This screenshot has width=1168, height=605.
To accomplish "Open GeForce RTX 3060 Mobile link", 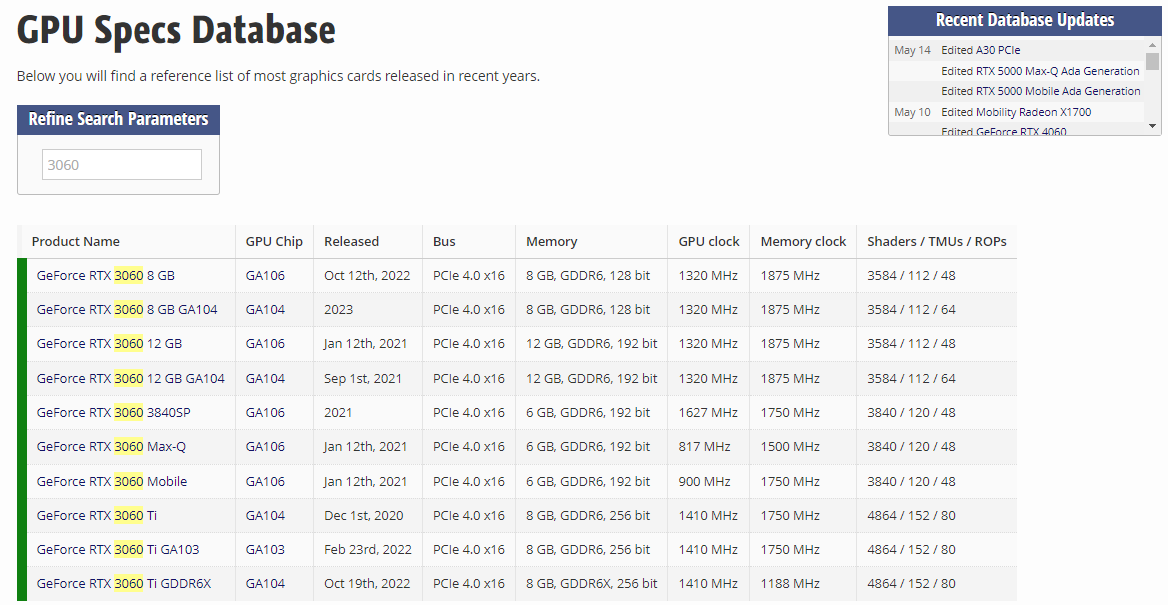I will [x=112, y=481].
